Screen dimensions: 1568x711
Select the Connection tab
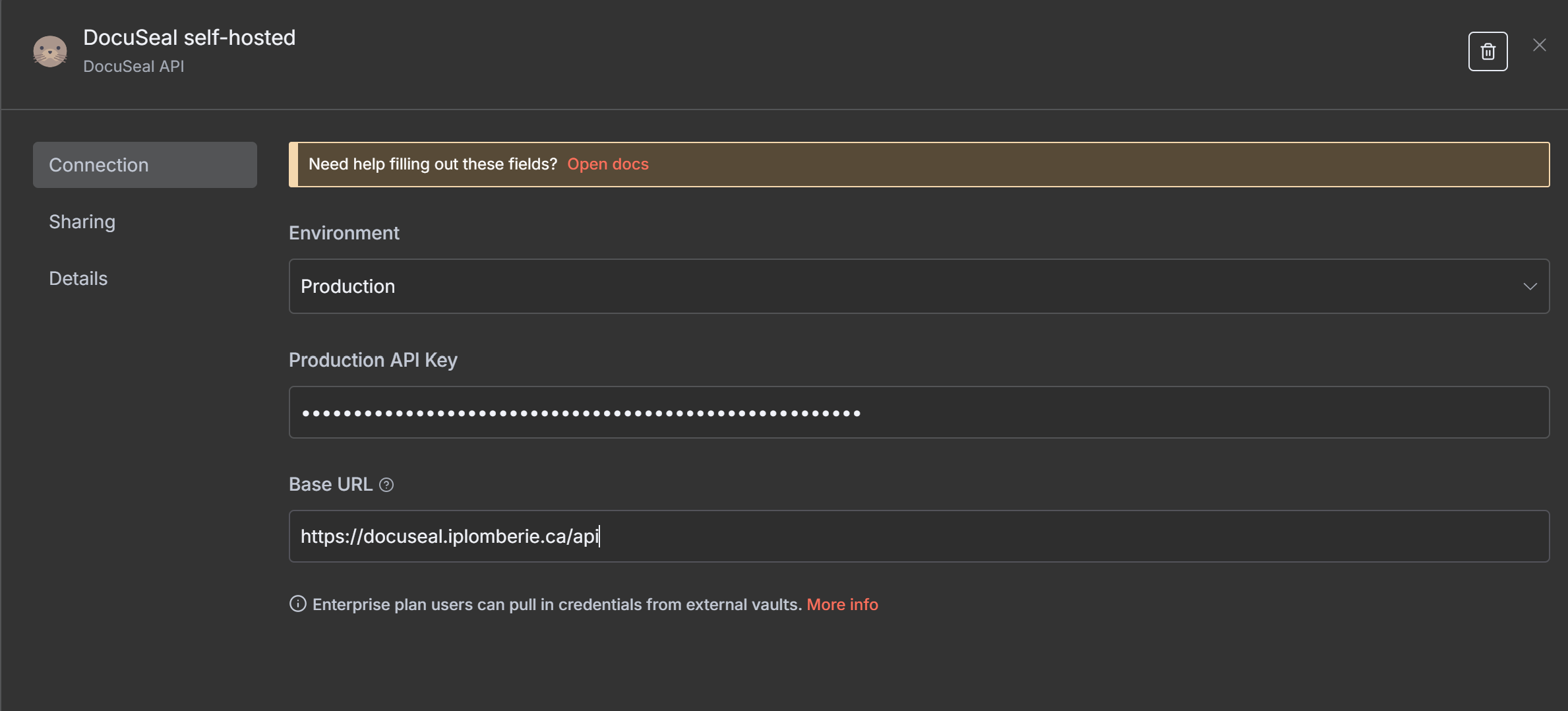tap(145, 165)
